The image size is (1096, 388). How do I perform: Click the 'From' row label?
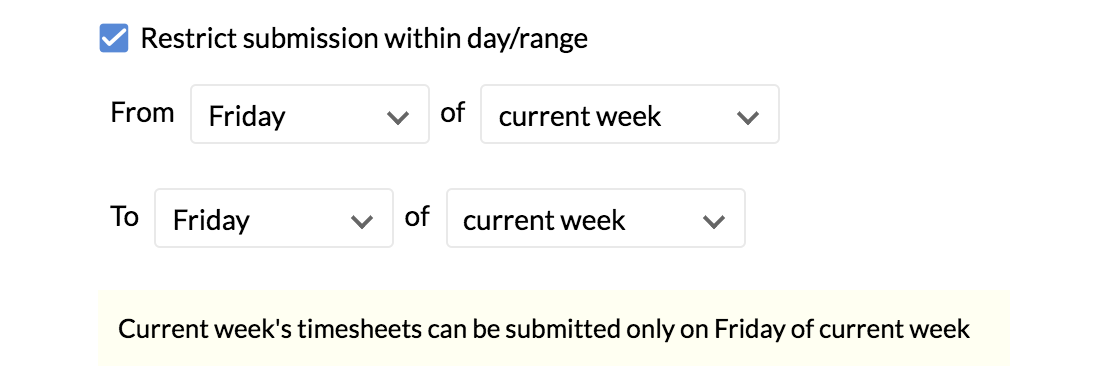point(143,113)
